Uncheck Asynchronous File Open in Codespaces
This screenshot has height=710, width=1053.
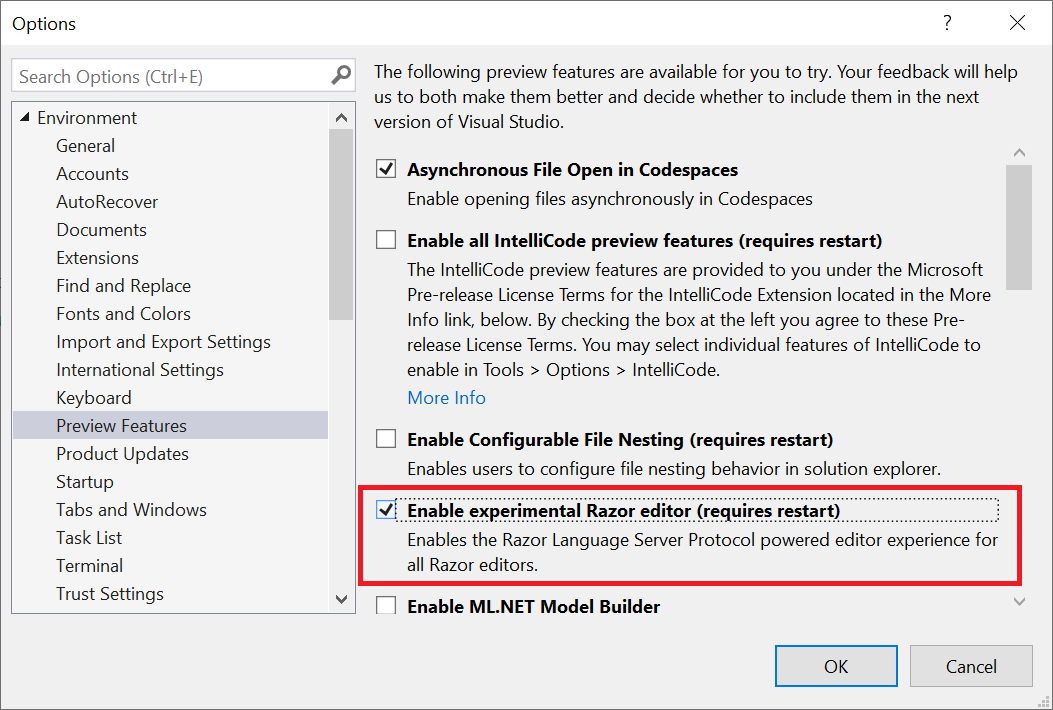pos(385,168)
